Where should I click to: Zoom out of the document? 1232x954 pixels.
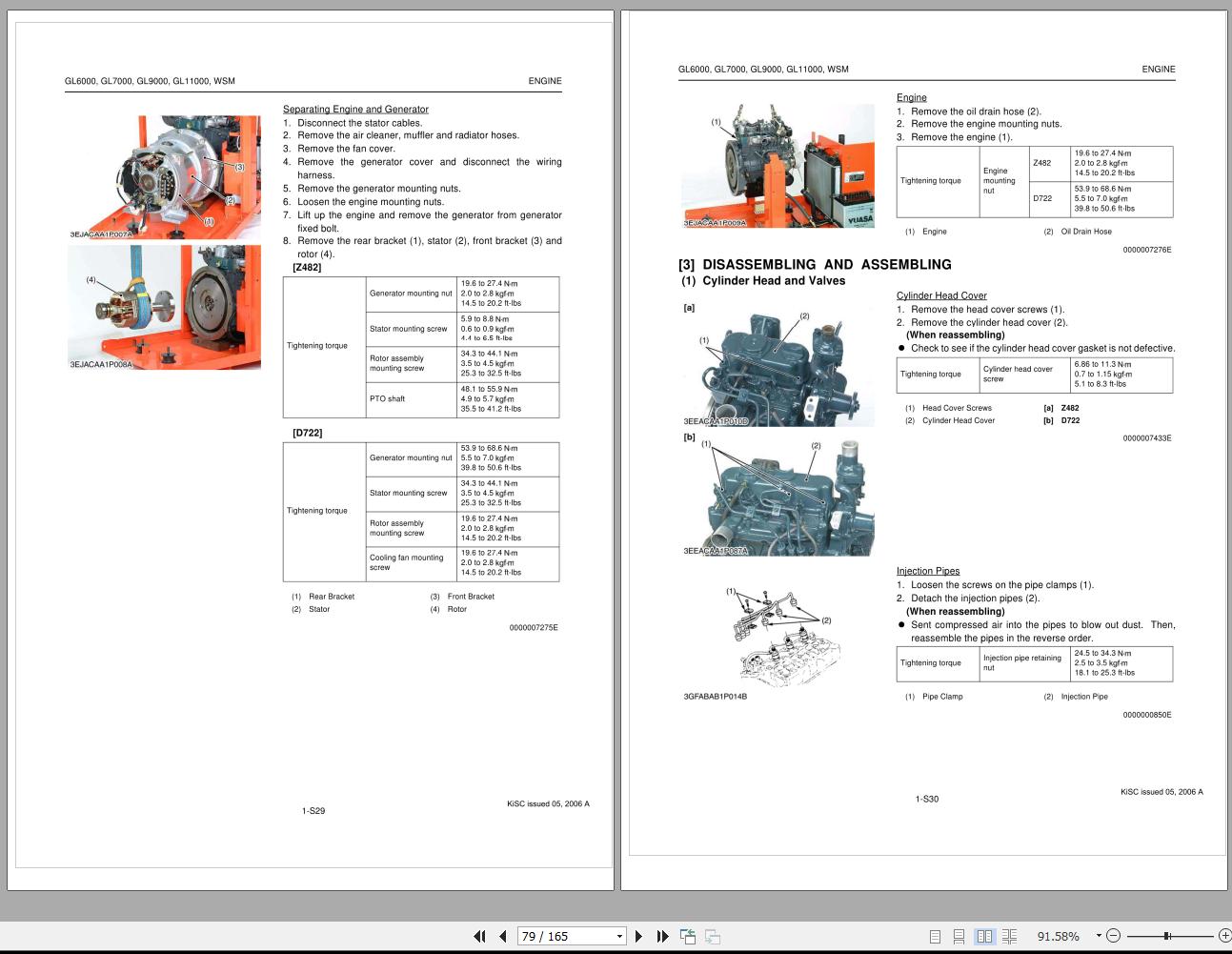(x=1112, y=936)
